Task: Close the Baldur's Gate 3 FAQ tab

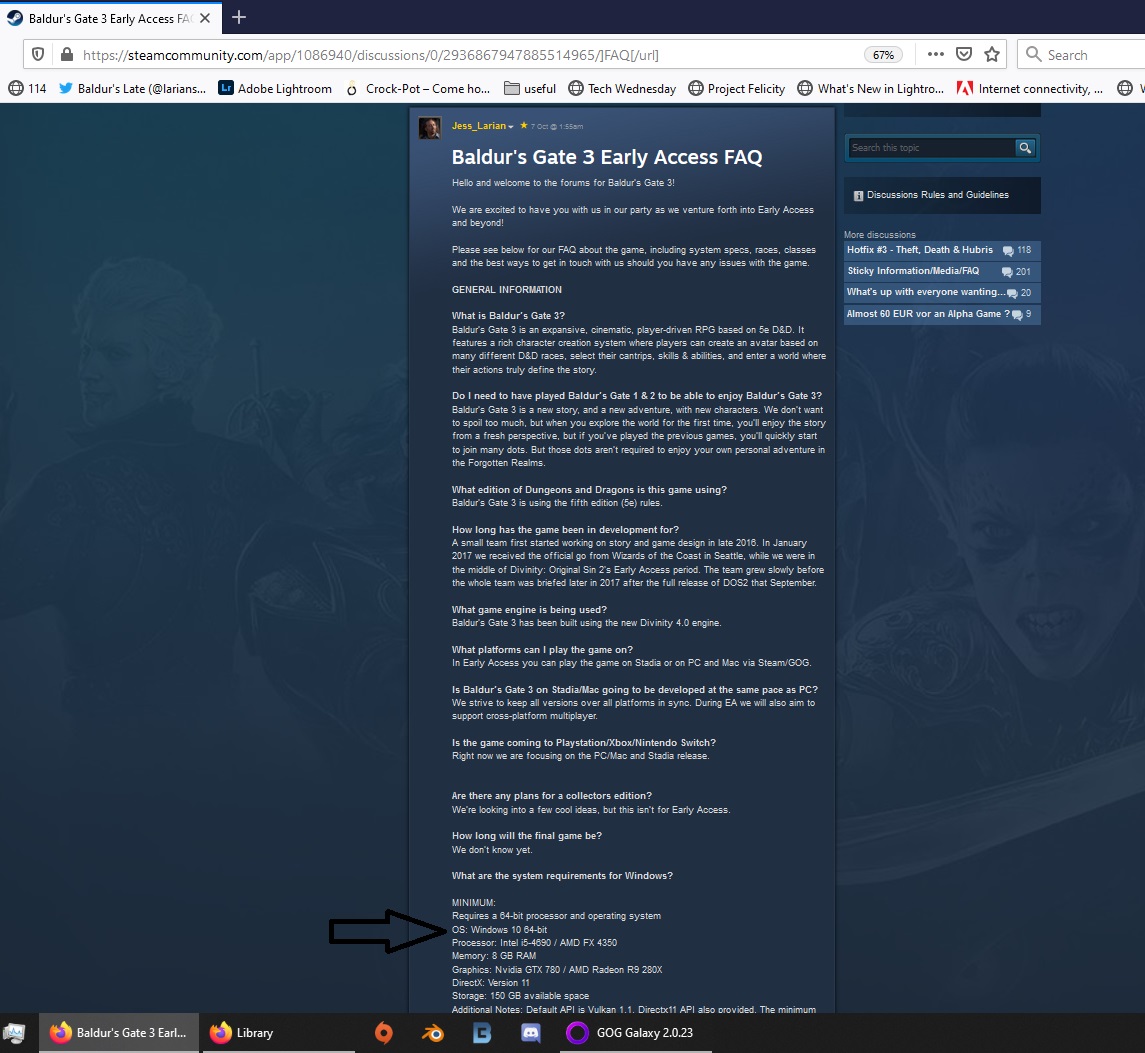Action: point(205,18)
